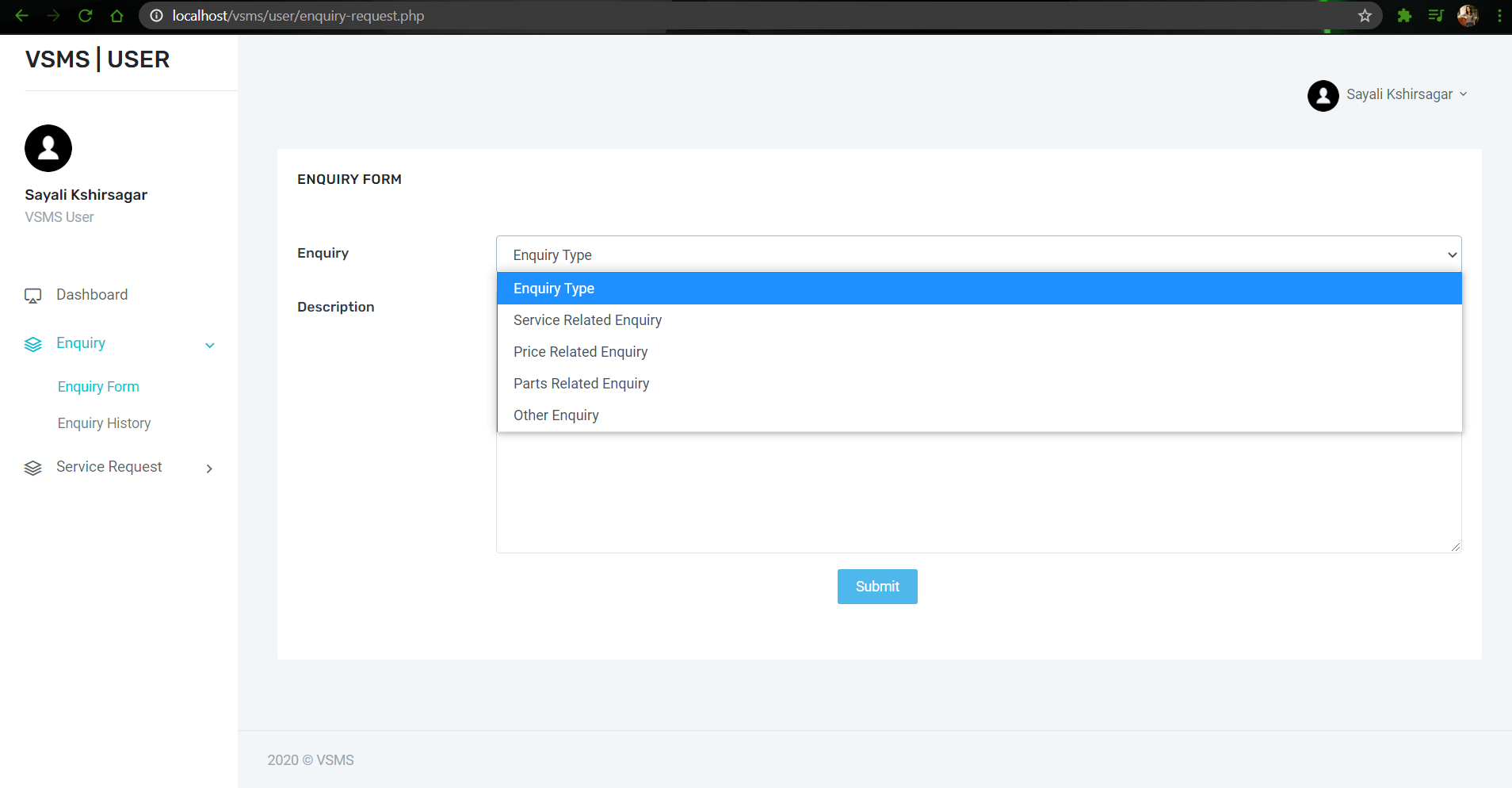The width and height of the screenshot is (1512, 788).
Task: Reload the page with the refresh icon
Action: [x=85, y=16]
